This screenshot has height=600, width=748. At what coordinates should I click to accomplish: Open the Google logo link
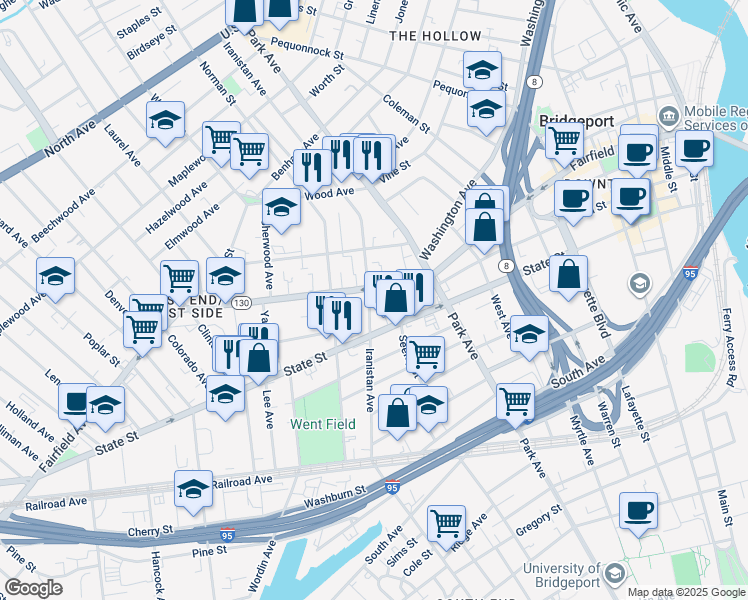coord(33,588)
